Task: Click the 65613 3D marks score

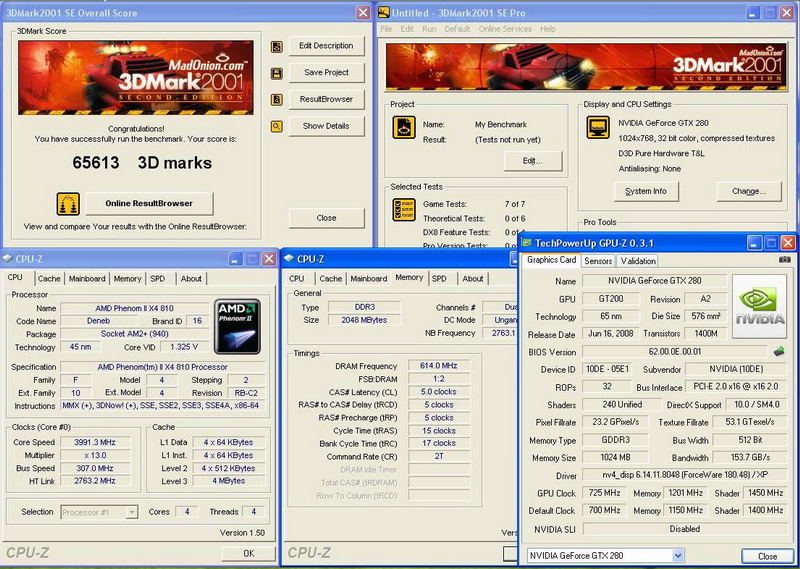Action: coord(142,163)
